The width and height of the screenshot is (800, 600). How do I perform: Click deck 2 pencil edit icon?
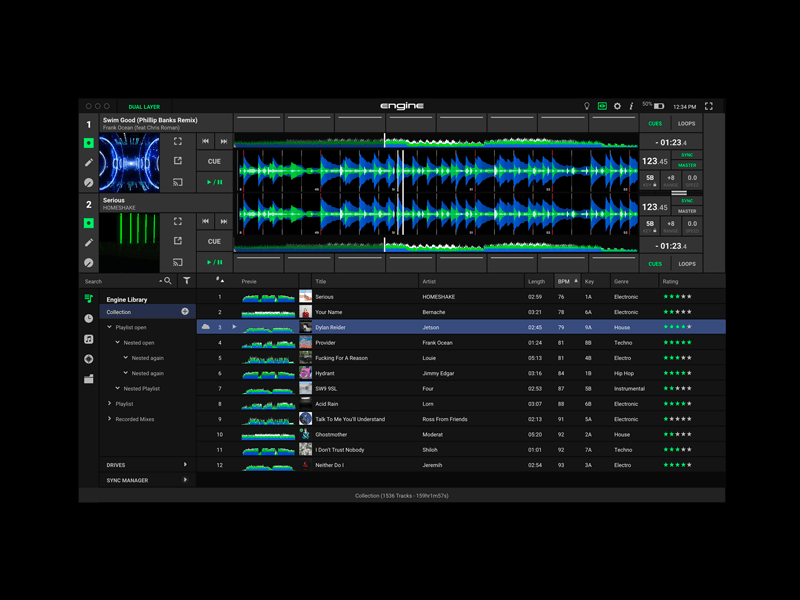89,242
